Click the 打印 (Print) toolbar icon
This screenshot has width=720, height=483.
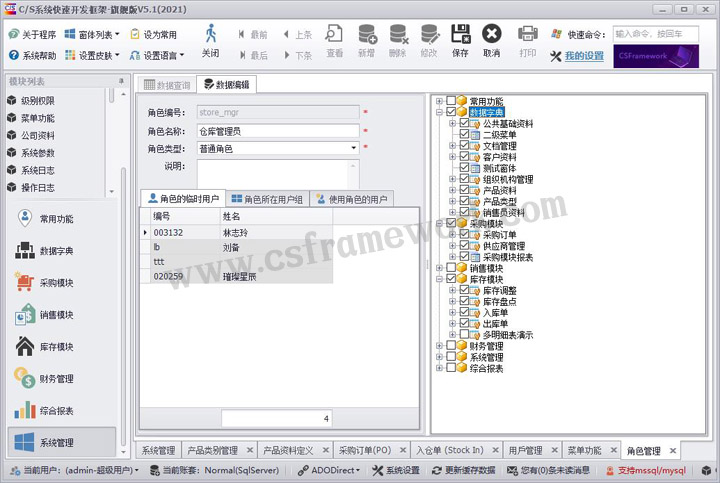click(528, 40)
